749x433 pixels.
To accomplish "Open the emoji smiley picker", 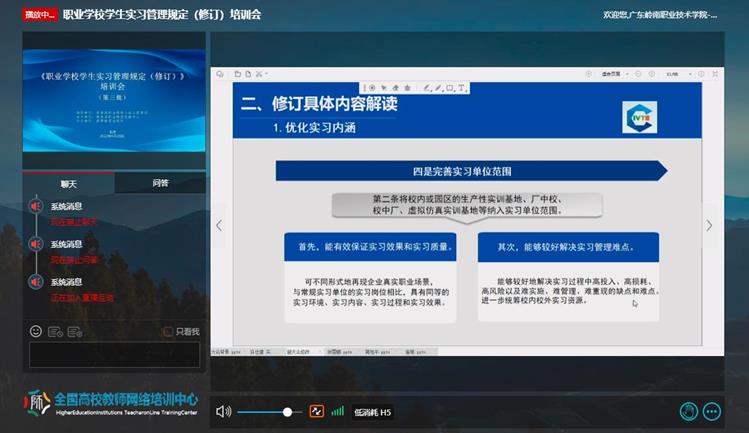I will point(36,331).
